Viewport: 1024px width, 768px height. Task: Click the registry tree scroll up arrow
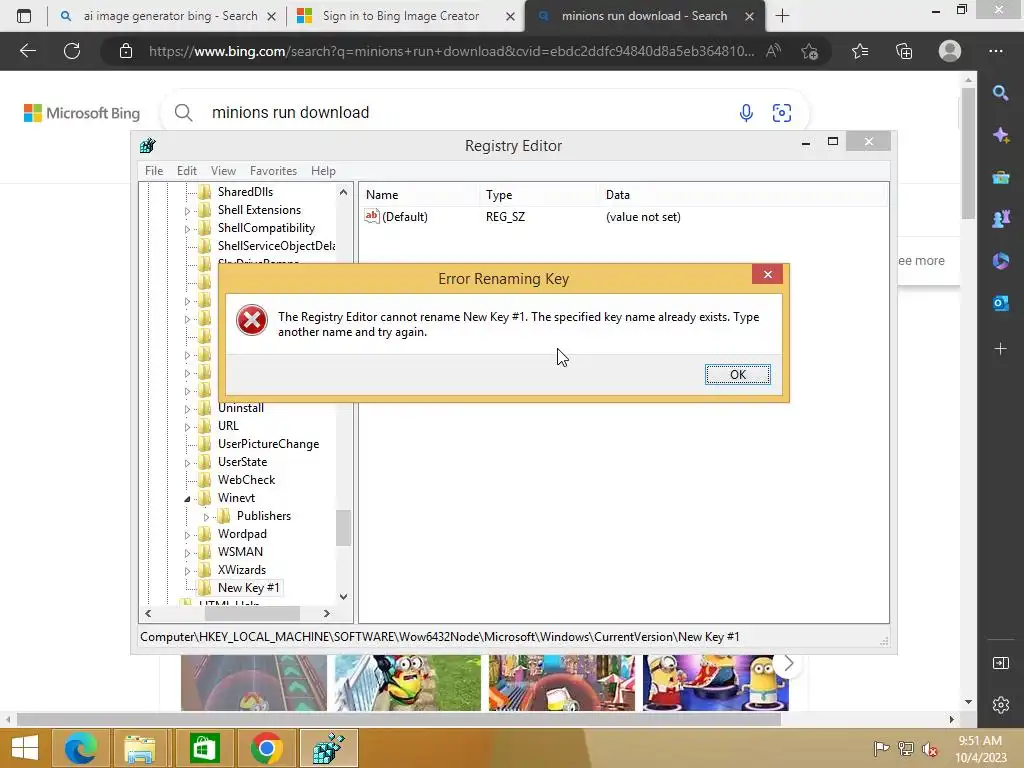pyautogui.click(x=344, y=192)
